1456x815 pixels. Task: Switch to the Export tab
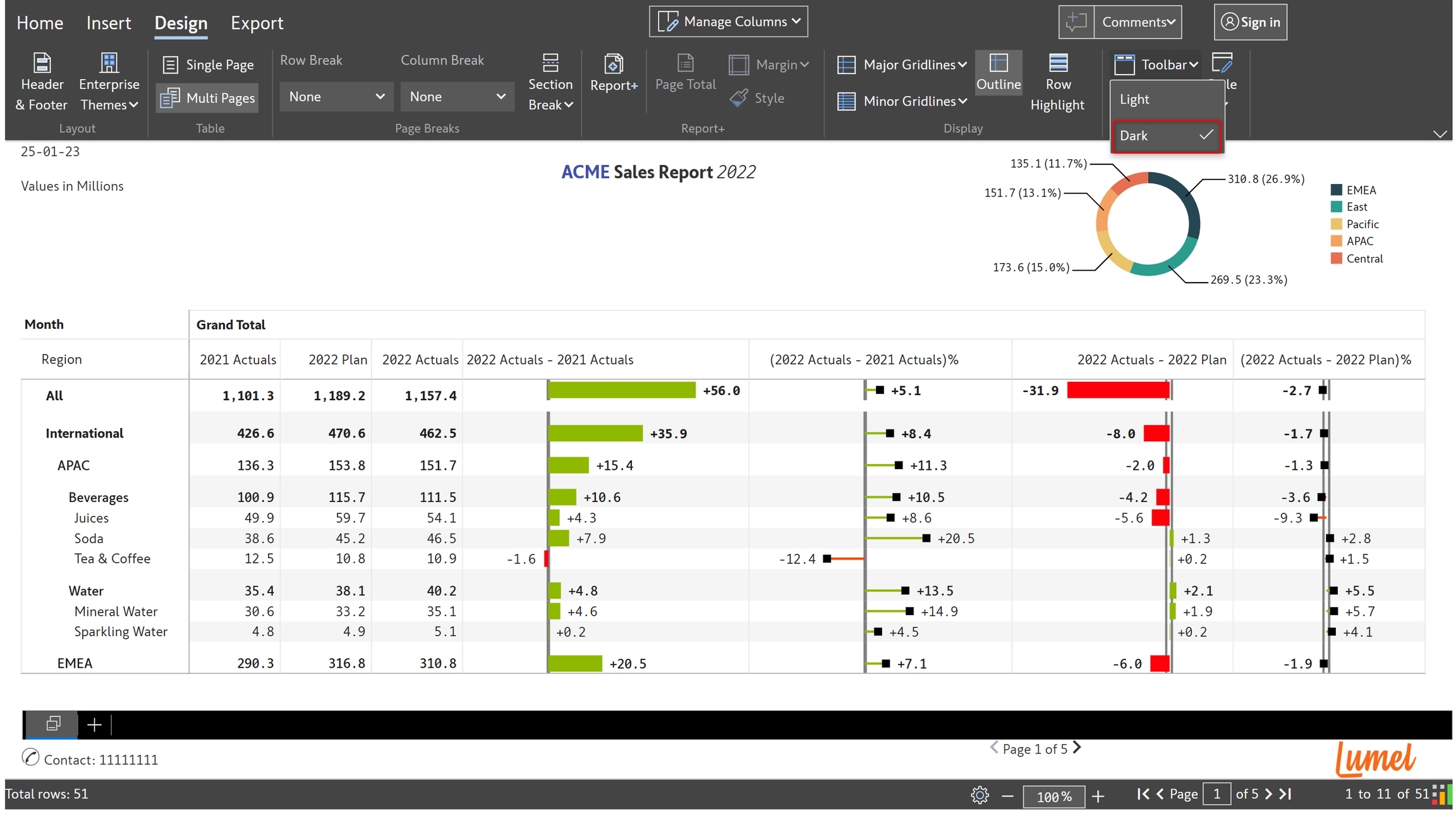click(x=257, y=23)
